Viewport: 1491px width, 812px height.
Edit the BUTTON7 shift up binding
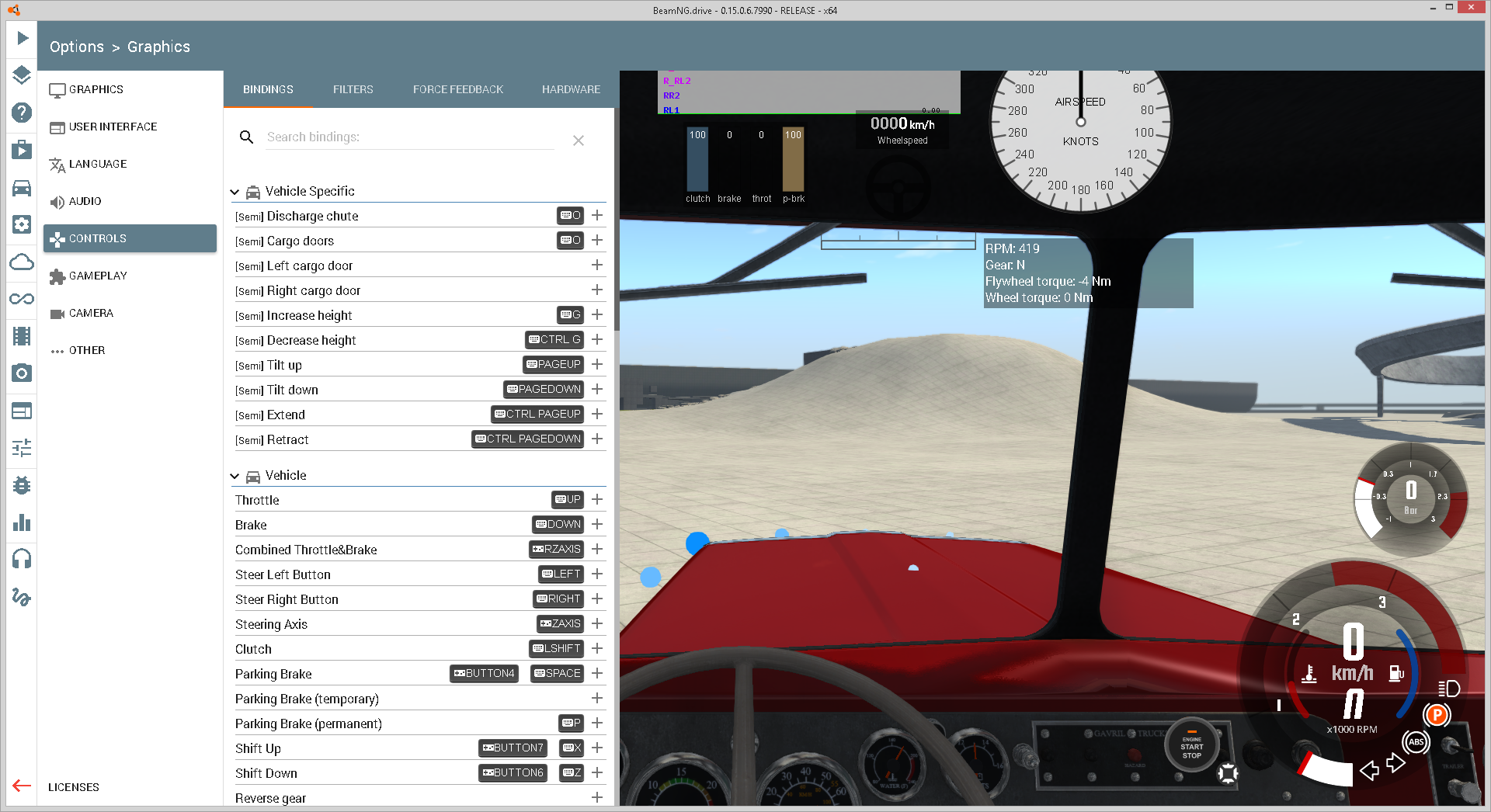pyautogui.click(x=513, y=748)
